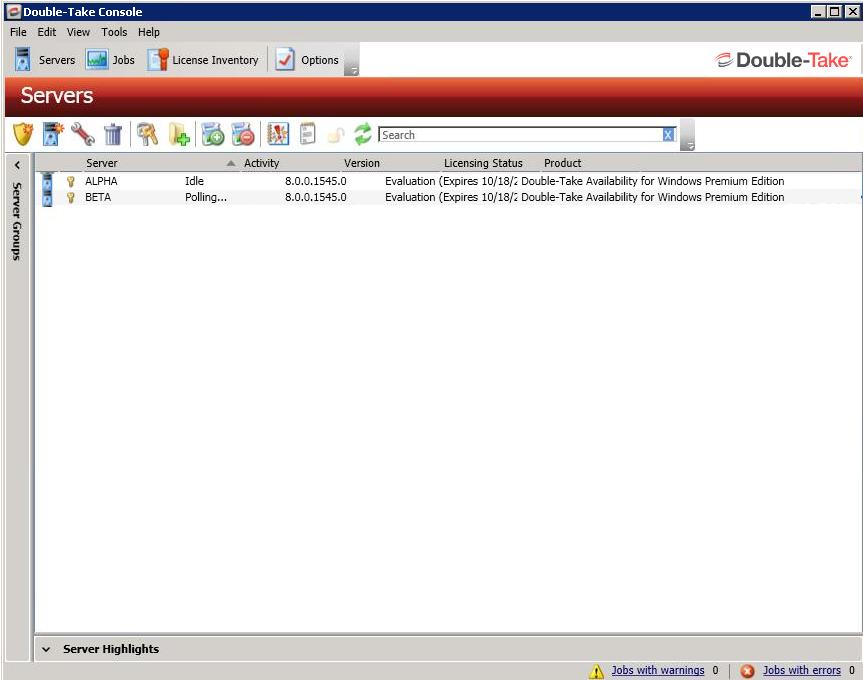
Task: Clear the search box with the X button
Action: [x=668, y=135]
